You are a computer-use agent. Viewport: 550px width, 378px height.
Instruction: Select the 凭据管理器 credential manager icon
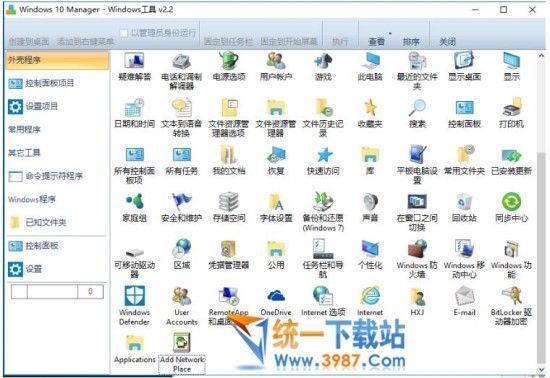pos(229,255)
